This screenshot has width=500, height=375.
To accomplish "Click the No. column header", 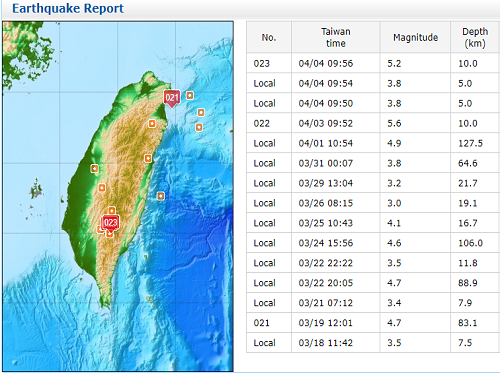I will tap(269, 37).
